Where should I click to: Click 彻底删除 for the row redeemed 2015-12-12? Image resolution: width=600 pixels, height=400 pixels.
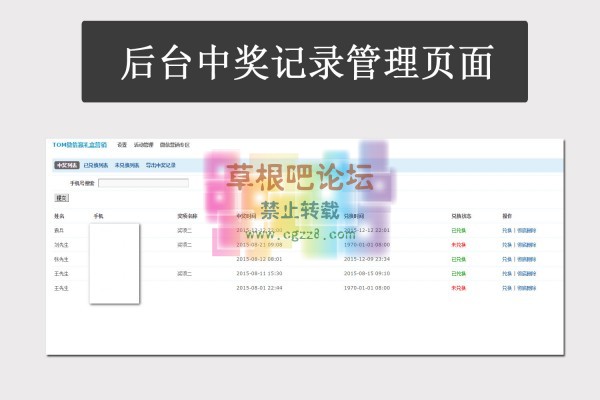pyautogui.click(x=527, y=230)
